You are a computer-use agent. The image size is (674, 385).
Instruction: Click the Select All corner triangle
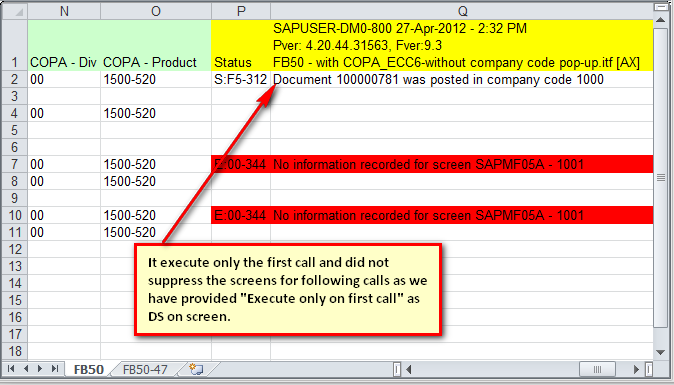click(15, 11)
